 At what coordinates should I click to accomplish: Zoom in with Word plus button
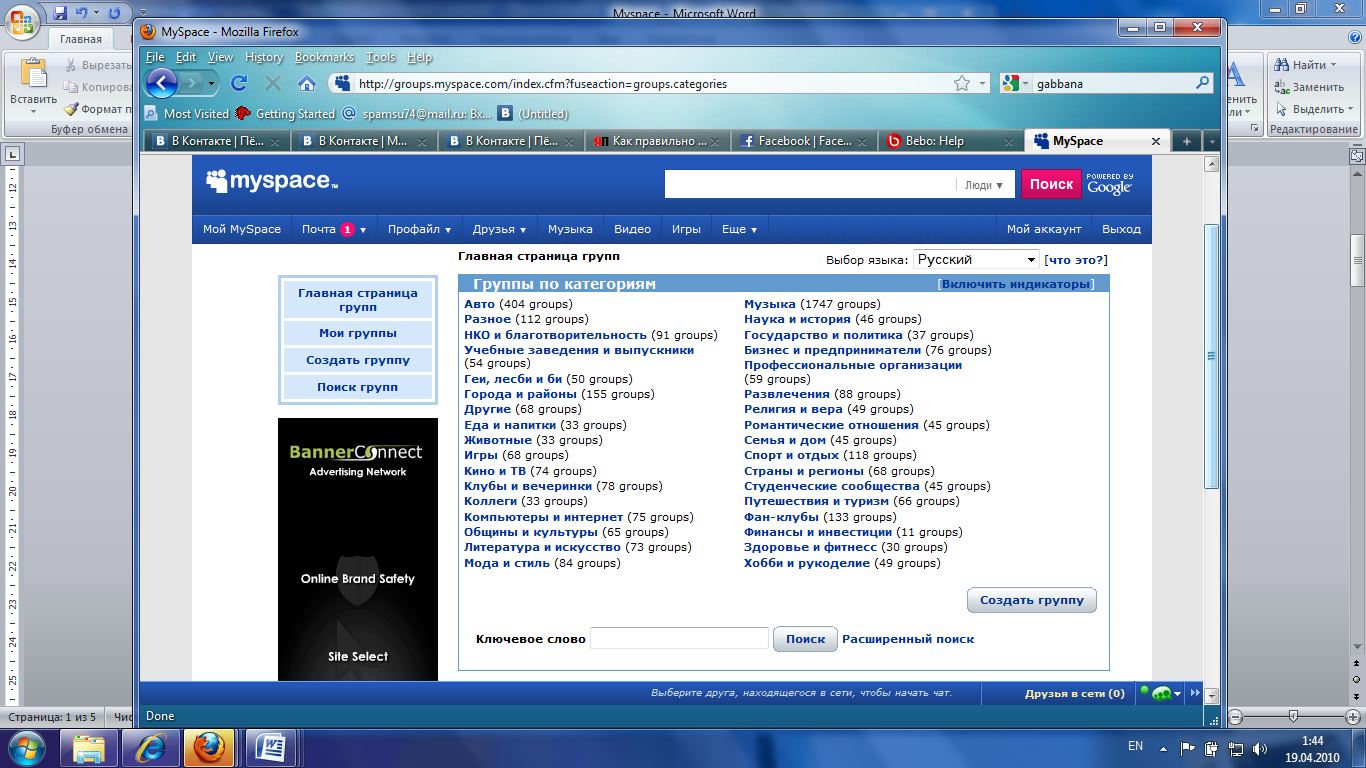point(1353,716)
